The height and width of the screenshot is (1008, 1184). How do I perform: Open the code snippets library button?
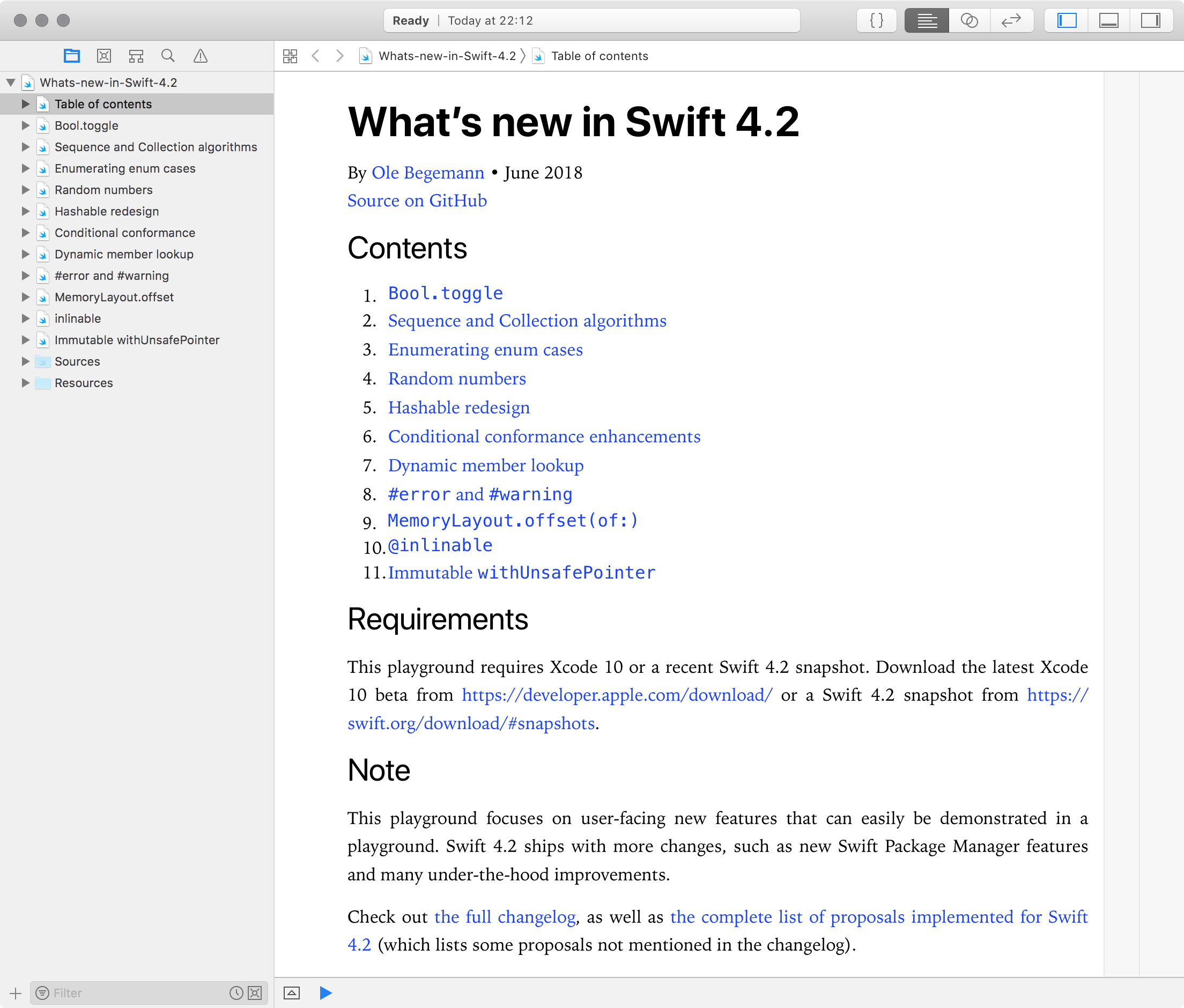(877, 20)
